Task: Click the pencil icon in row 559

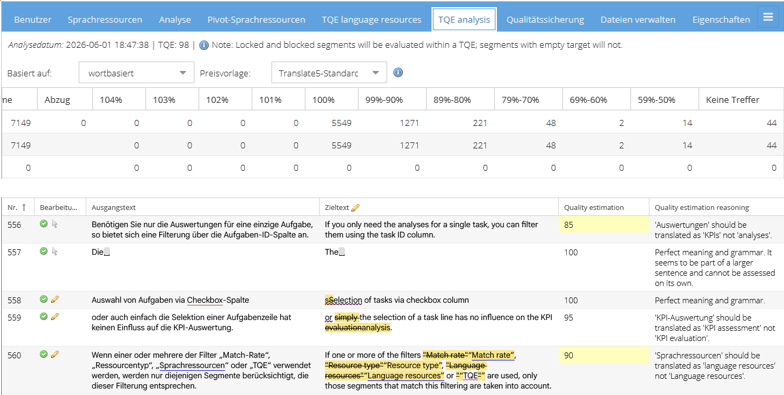Action: pos(55,316)
